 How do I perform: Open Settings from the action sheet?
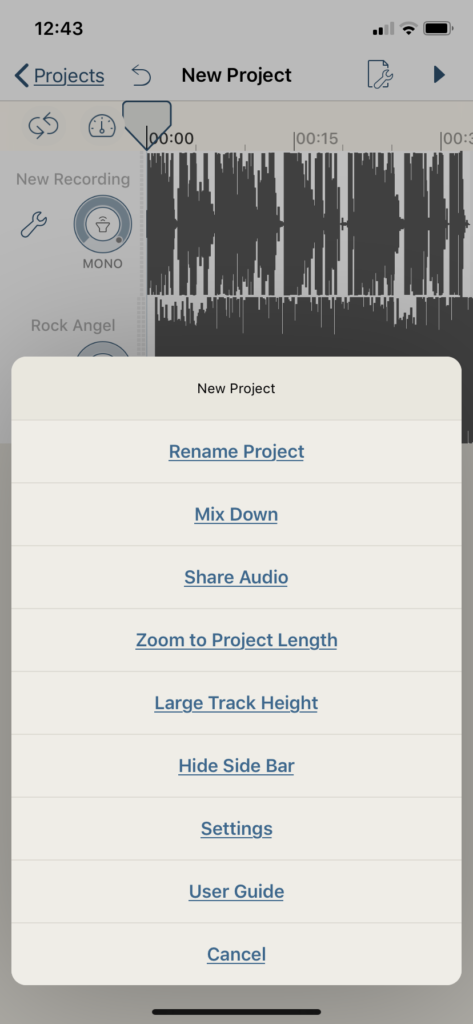point(236,829)
